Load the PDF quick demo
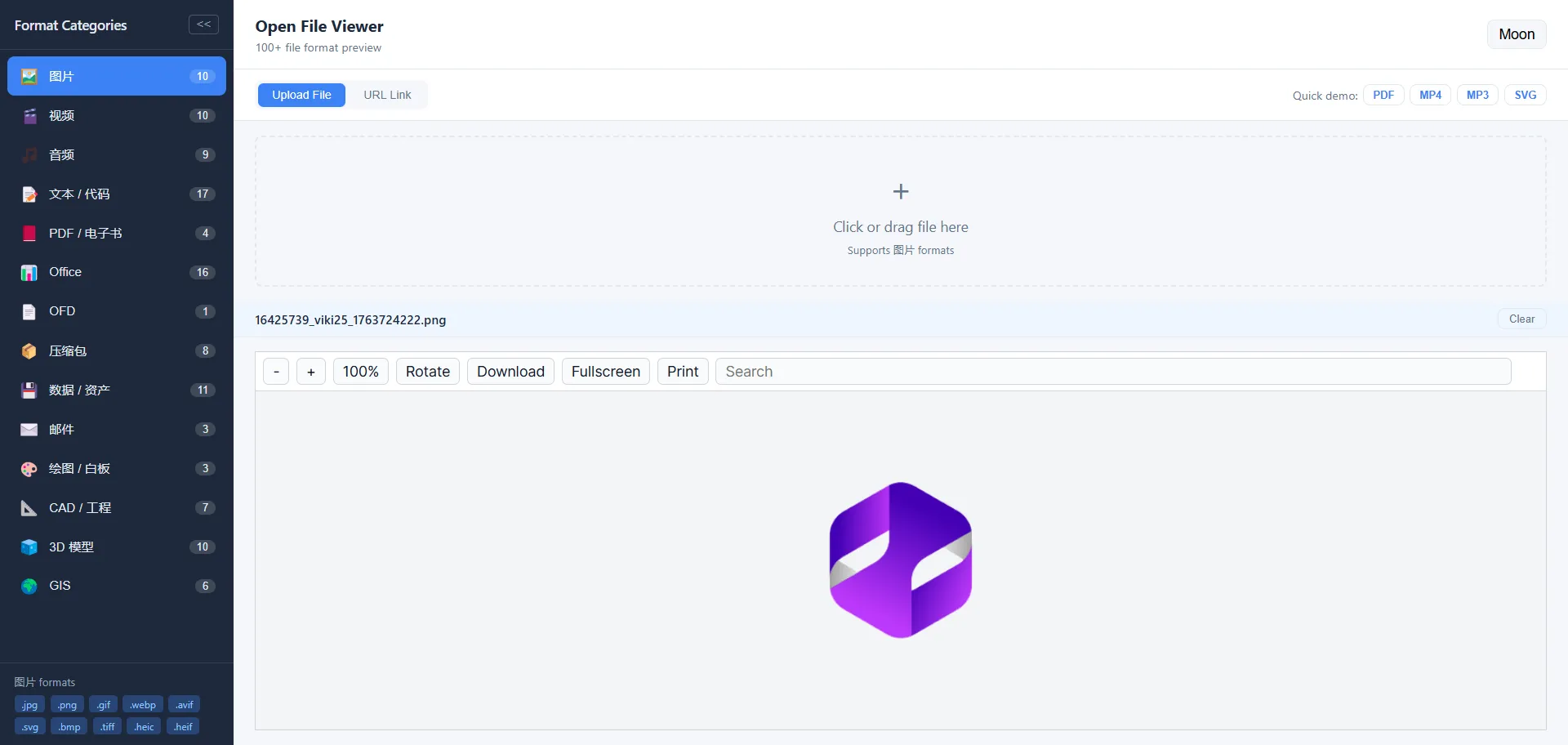1568x745 pixels. tap(1383, 95)
